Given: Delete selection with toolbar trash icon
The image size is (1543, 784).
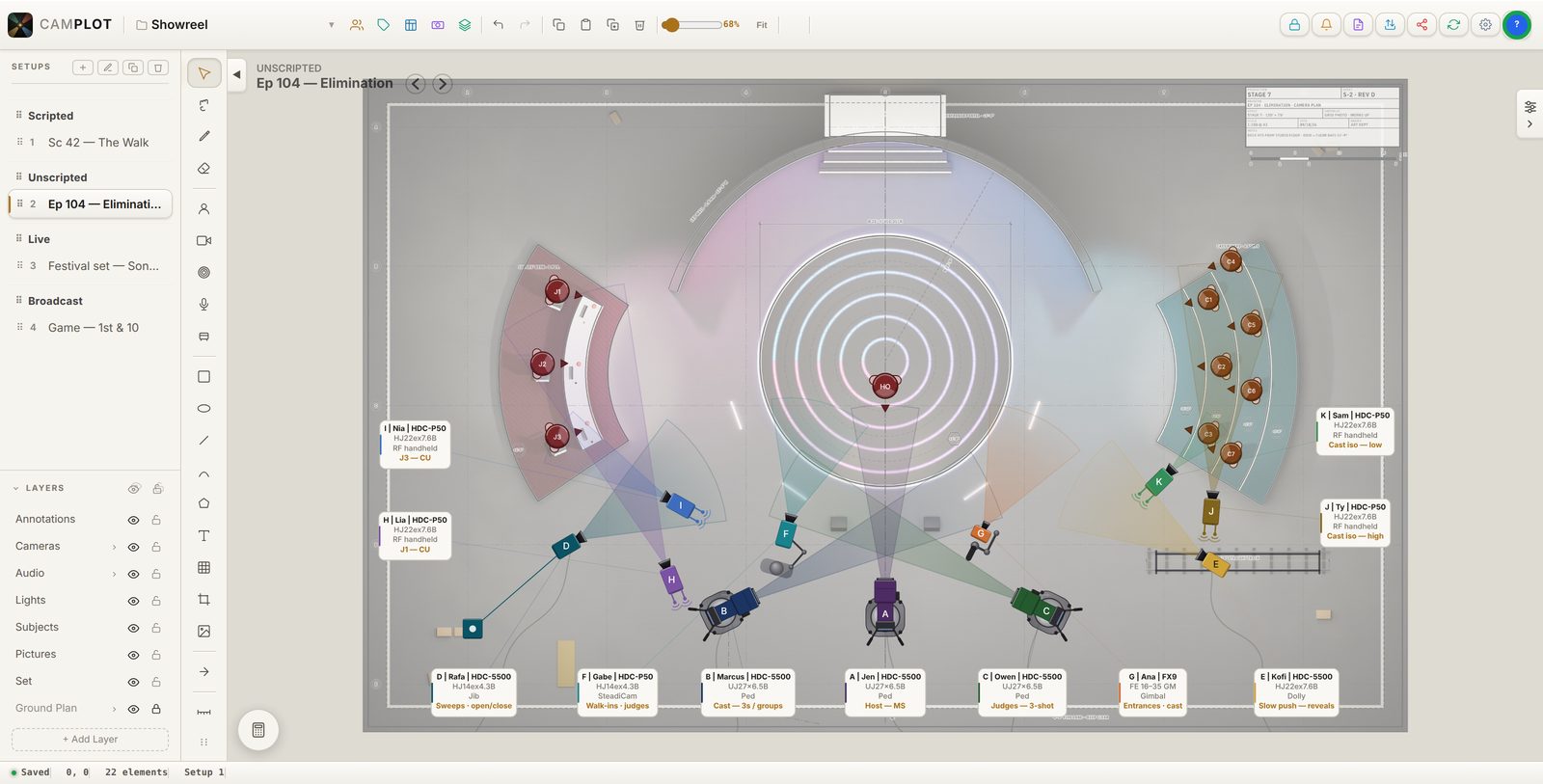Looking at the screenshot, I should [x=639, y=25].
